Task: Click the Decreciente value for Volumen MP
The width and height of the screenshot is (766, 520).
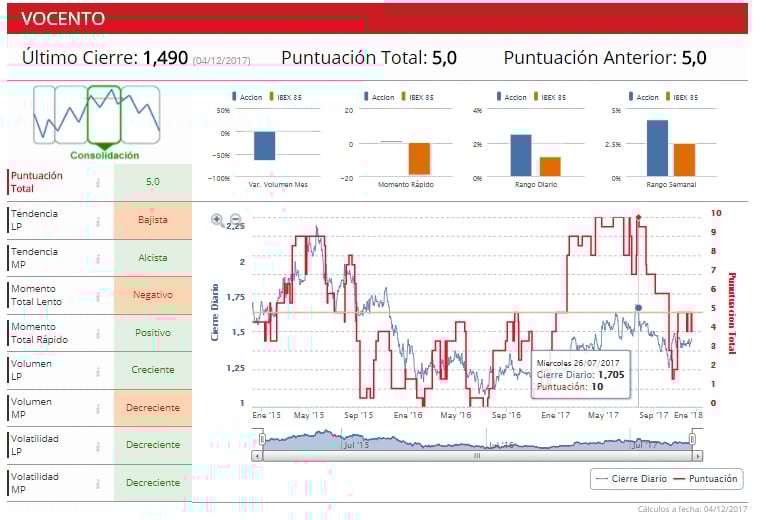Action: [x=153, y=408]
